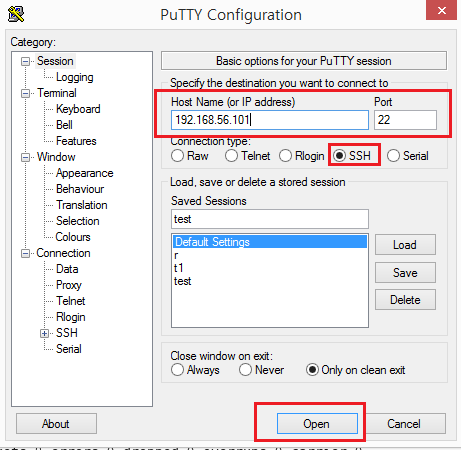Collapse the Session tree node
Viewport: 461px width, 450px height.
(25, 61)
